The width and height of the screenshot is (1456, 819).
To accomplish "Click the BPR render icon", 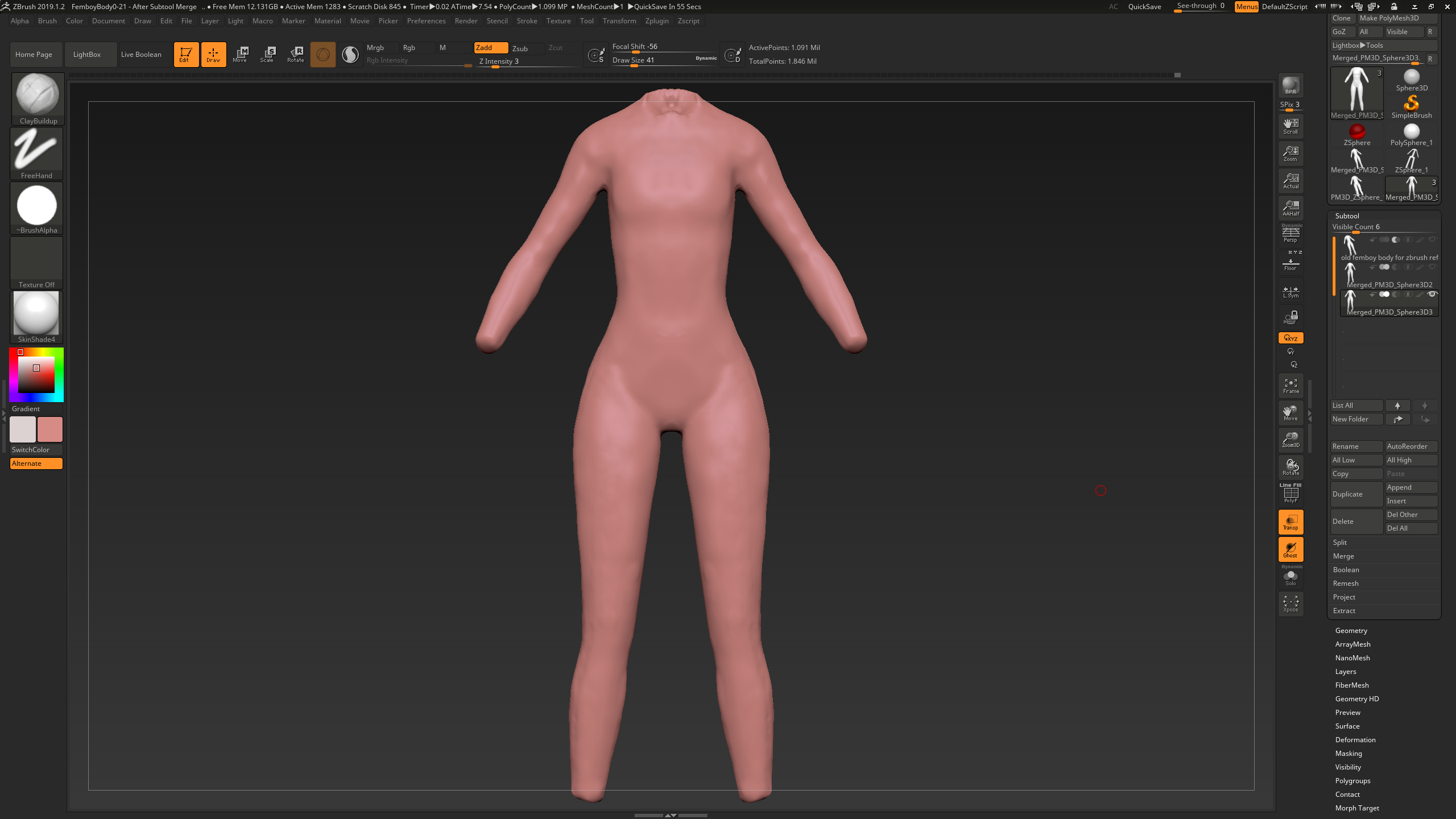I will (x=1290, y=85).
